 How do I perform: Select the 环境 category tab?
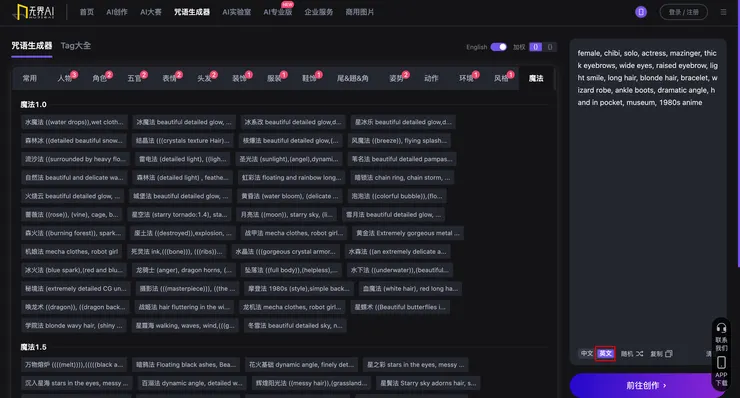coord(466,78)
